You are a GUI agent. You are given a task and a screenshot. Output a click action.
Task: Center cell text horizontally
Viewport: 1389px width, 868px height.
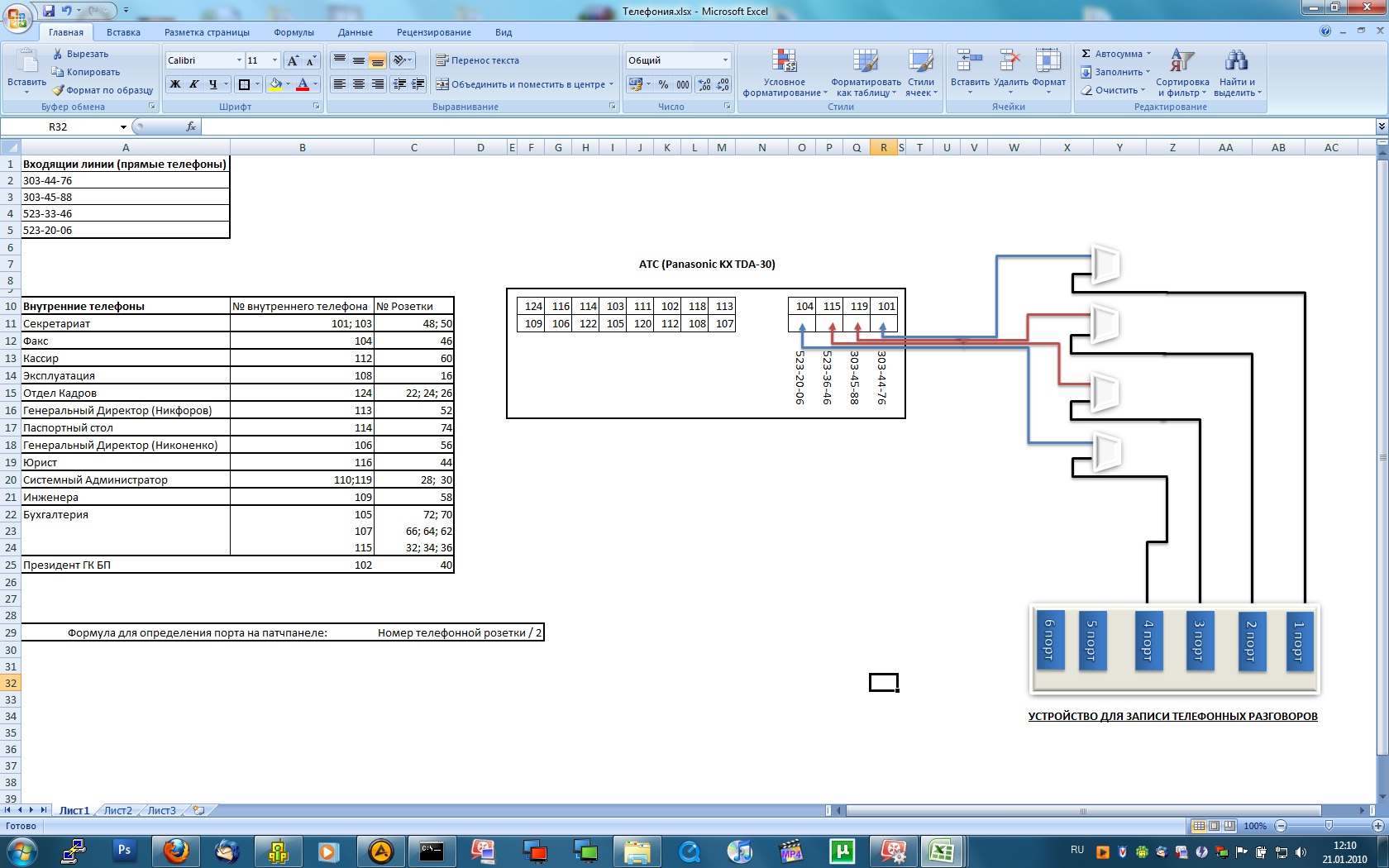[358, 84]
